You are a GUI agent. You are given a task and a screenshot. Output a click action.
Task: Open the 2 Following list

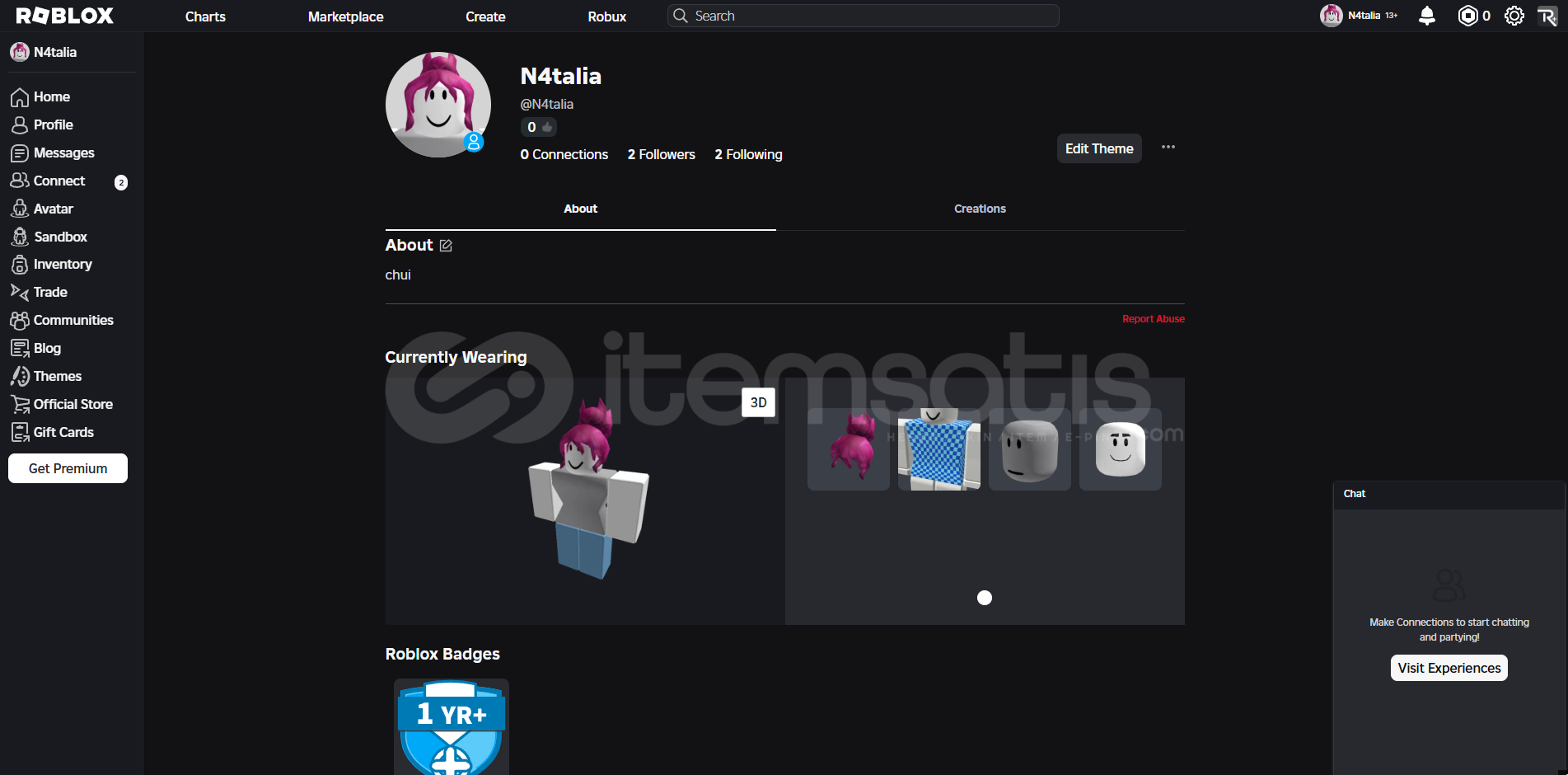[x=748, y=155]
